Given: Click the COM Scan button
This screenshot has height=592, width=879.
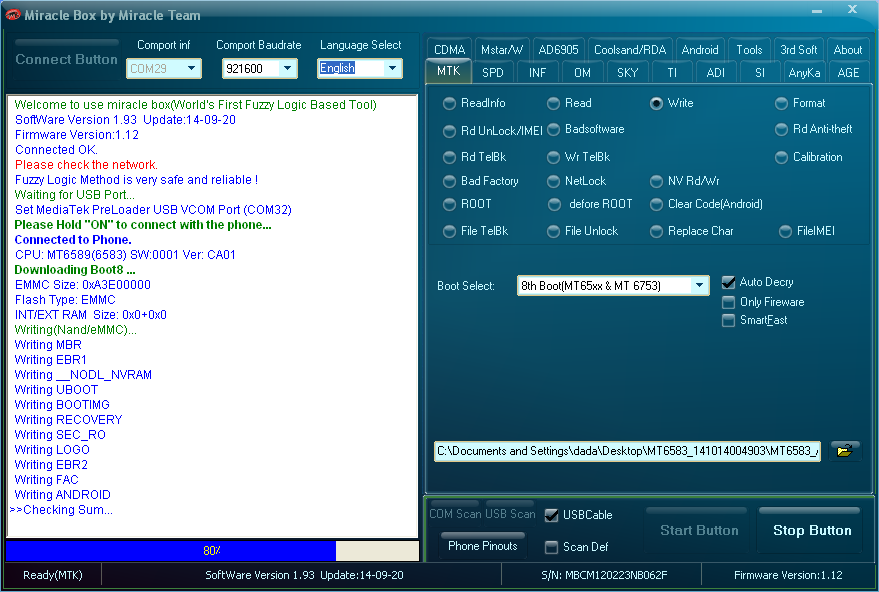Looking at the screenshot, I should coord(455,514).
